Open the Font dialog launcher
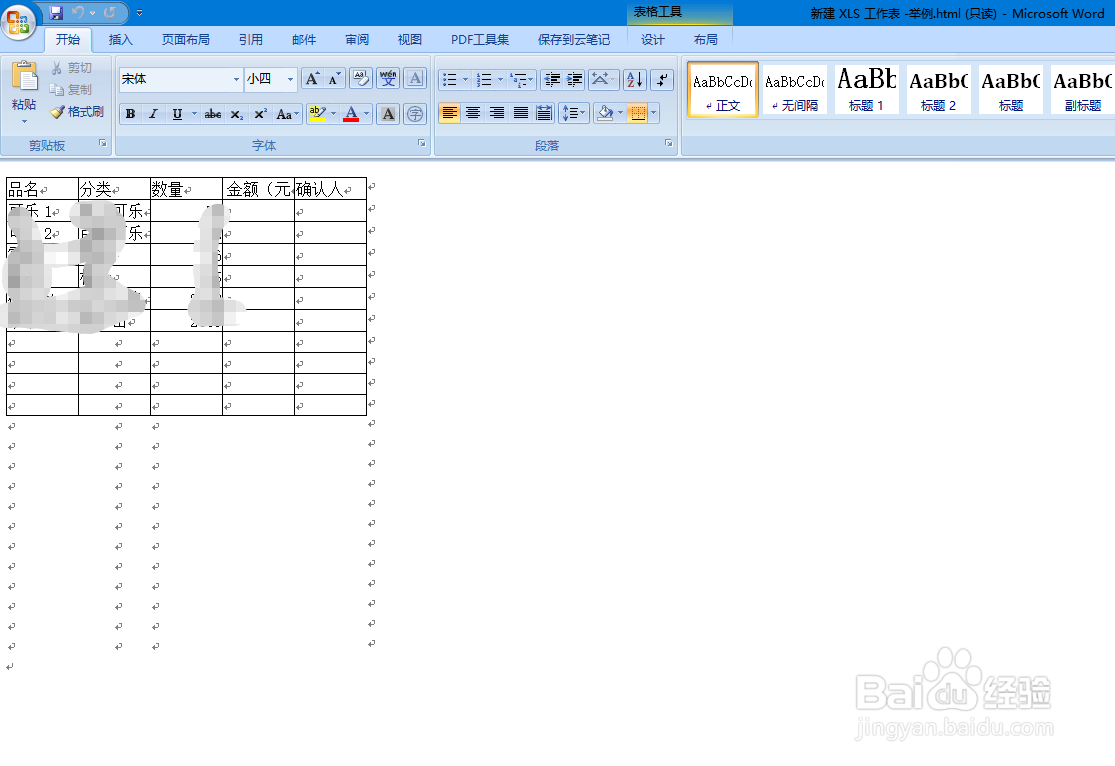The width and height of the screenshot is (1115, 766). [x=422, y=144]
